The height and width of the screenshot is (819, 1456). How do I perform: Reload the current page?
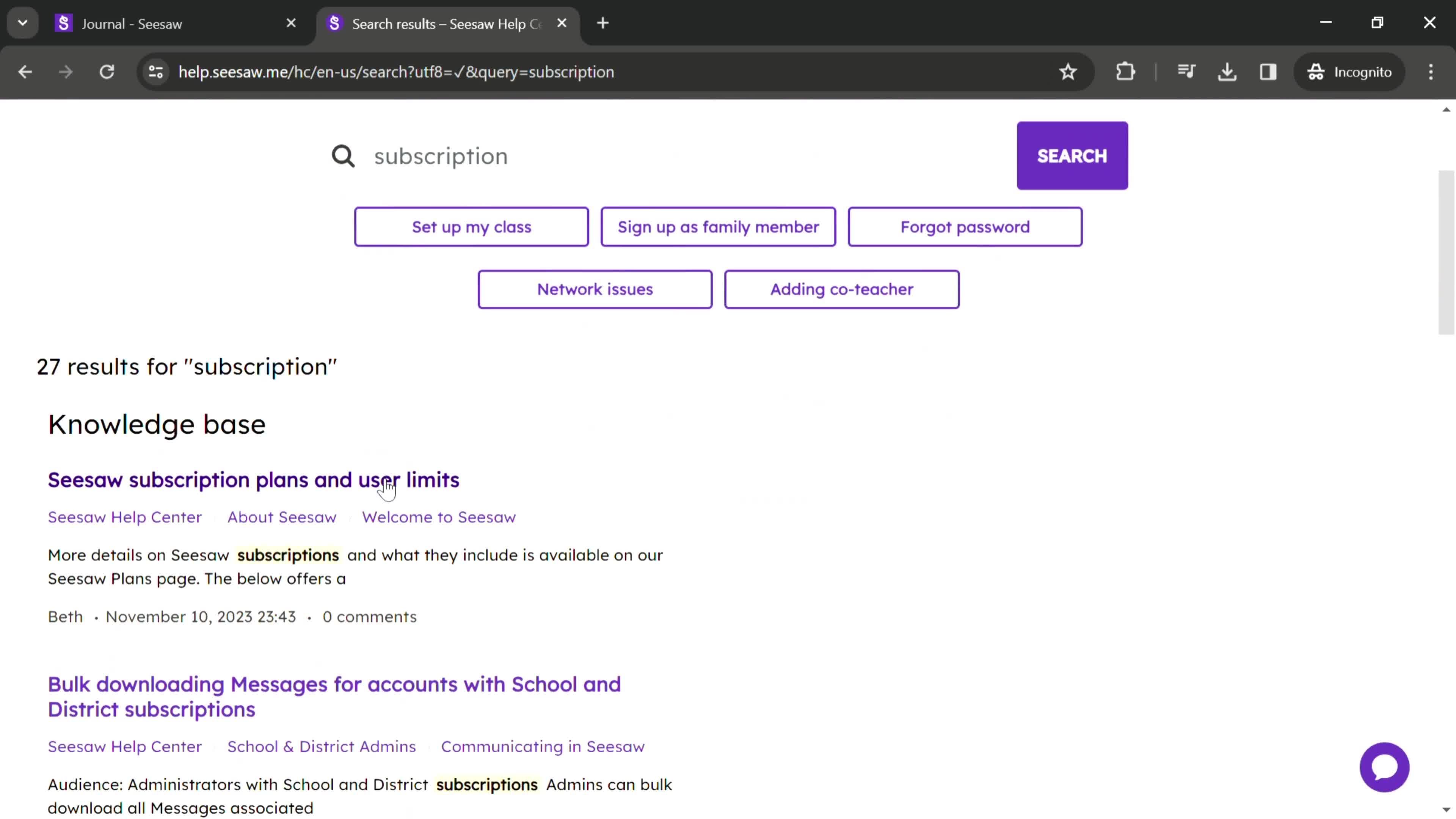click(107, 72)
